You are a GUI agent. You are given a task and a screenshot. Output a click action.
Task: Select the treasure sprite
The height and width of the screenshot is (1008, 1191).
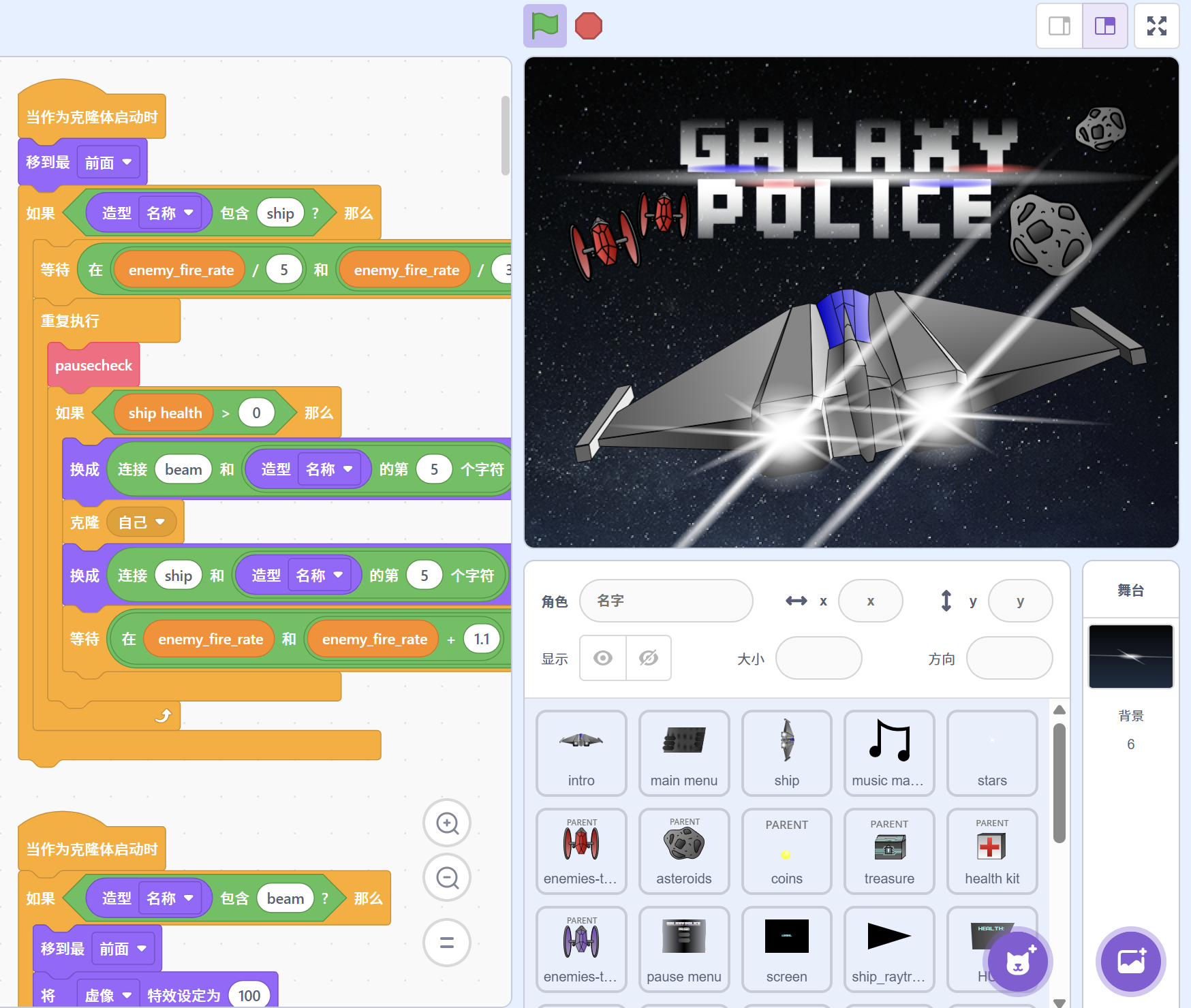tap(889, 851)
